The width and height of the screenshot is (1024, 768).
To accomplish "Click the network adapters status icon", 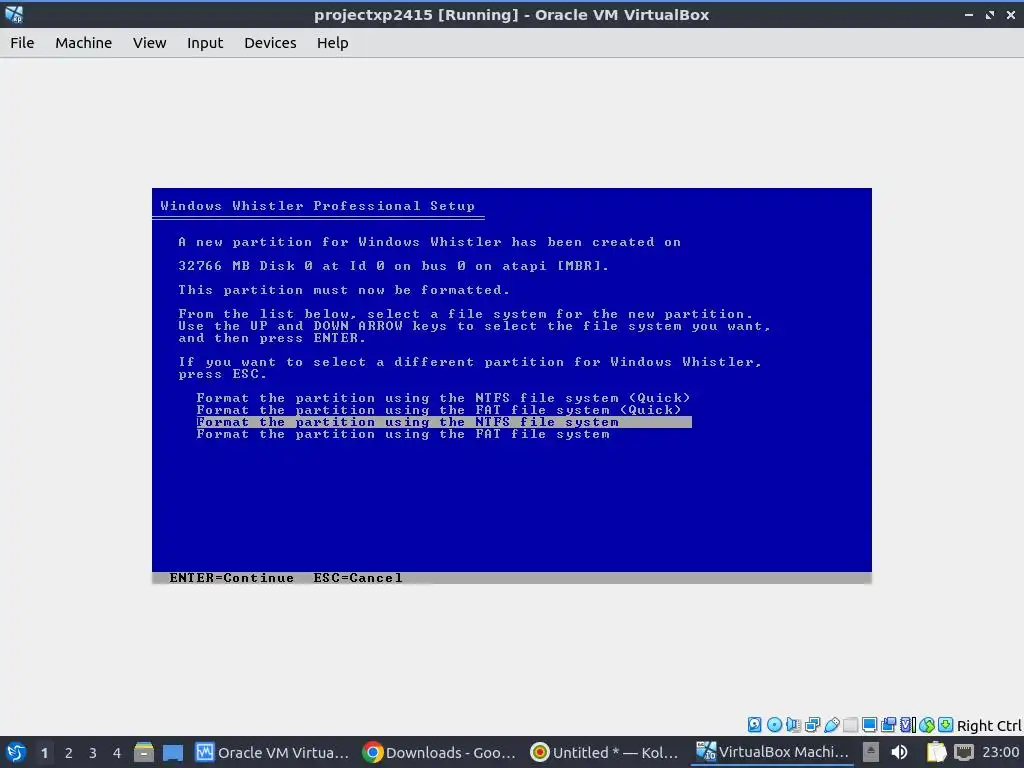I will pos(812,724).
